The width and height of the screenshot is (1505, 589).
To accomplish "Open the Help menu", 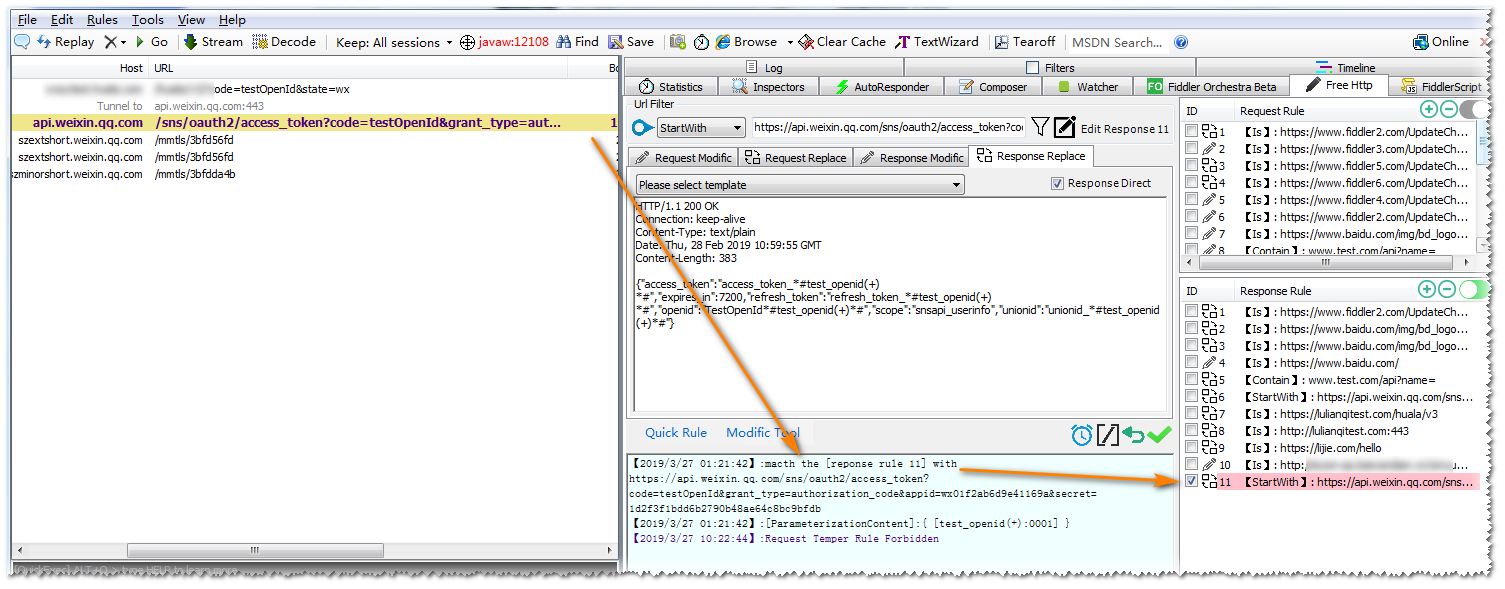I will click(x=232, y=20).
